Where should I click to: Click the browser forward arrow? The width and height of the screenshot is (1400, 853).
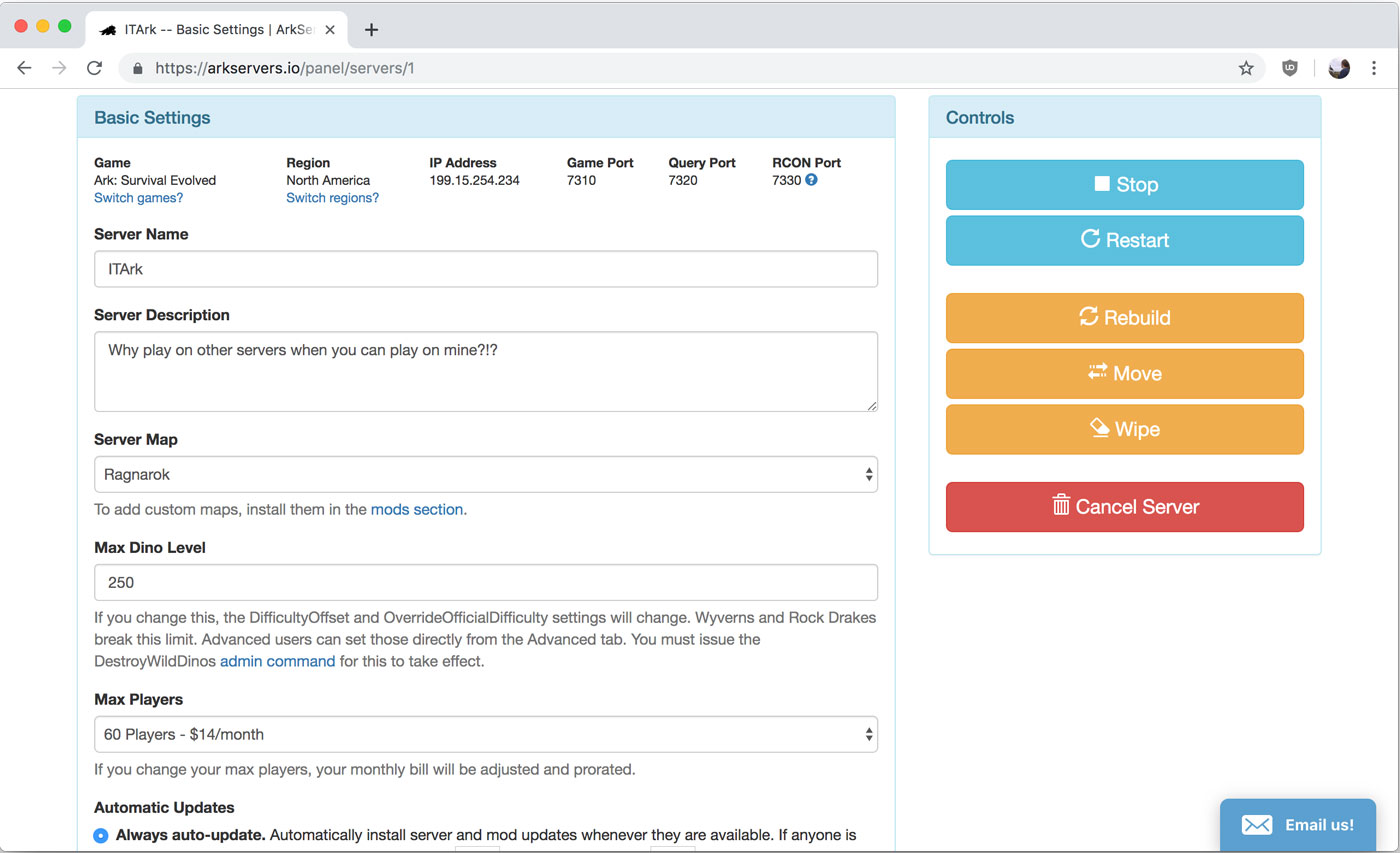(x=59, y=68)
